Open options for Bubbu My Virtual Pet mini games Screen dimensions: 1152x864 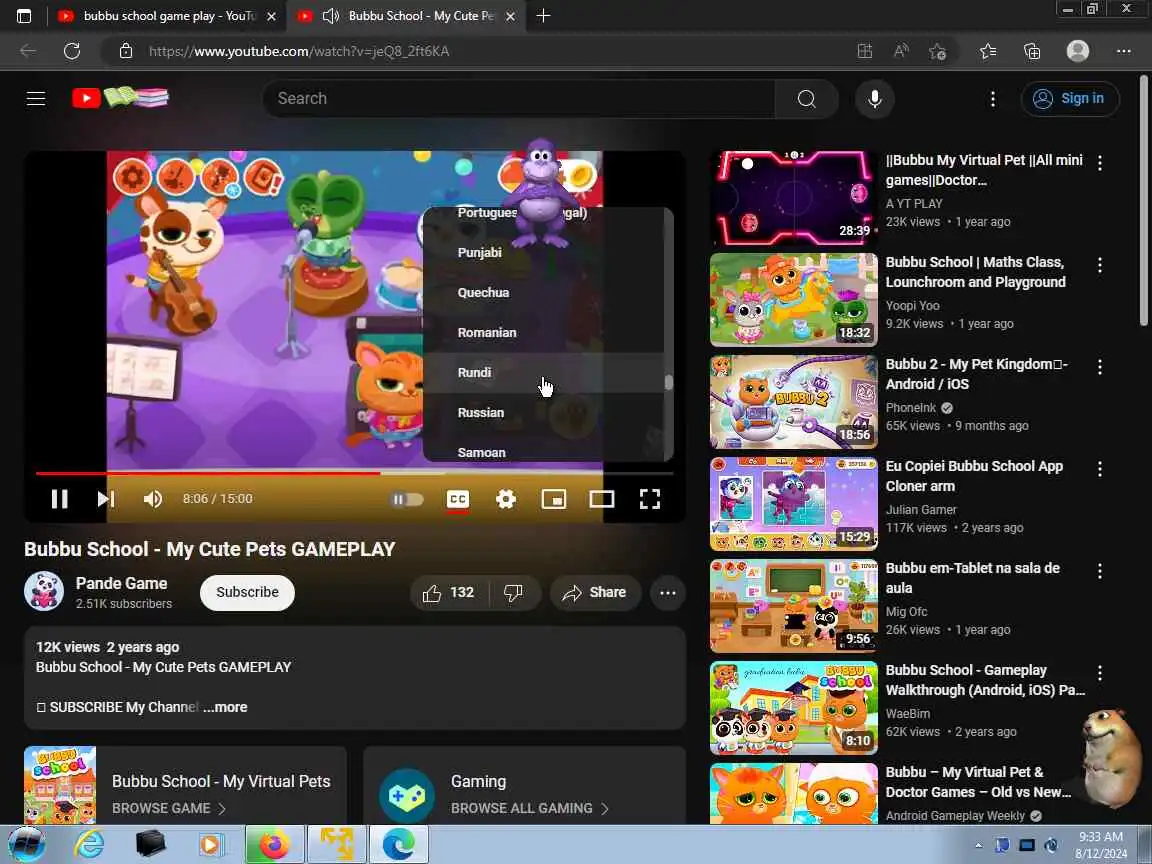coord(1099,163)
